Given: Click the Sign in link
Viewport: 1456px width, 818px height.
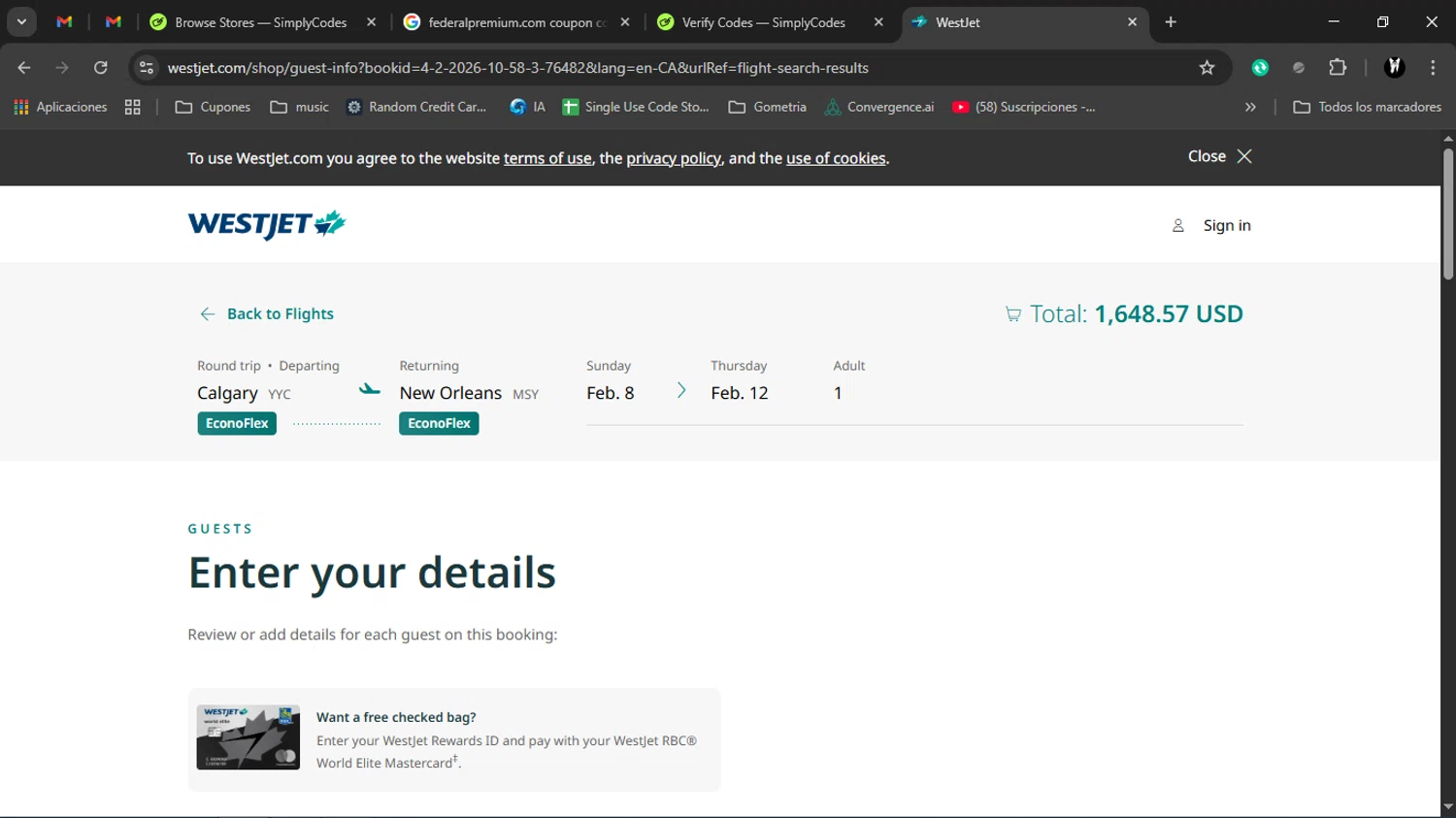Looking at the screenshot, I should 1227,225.
